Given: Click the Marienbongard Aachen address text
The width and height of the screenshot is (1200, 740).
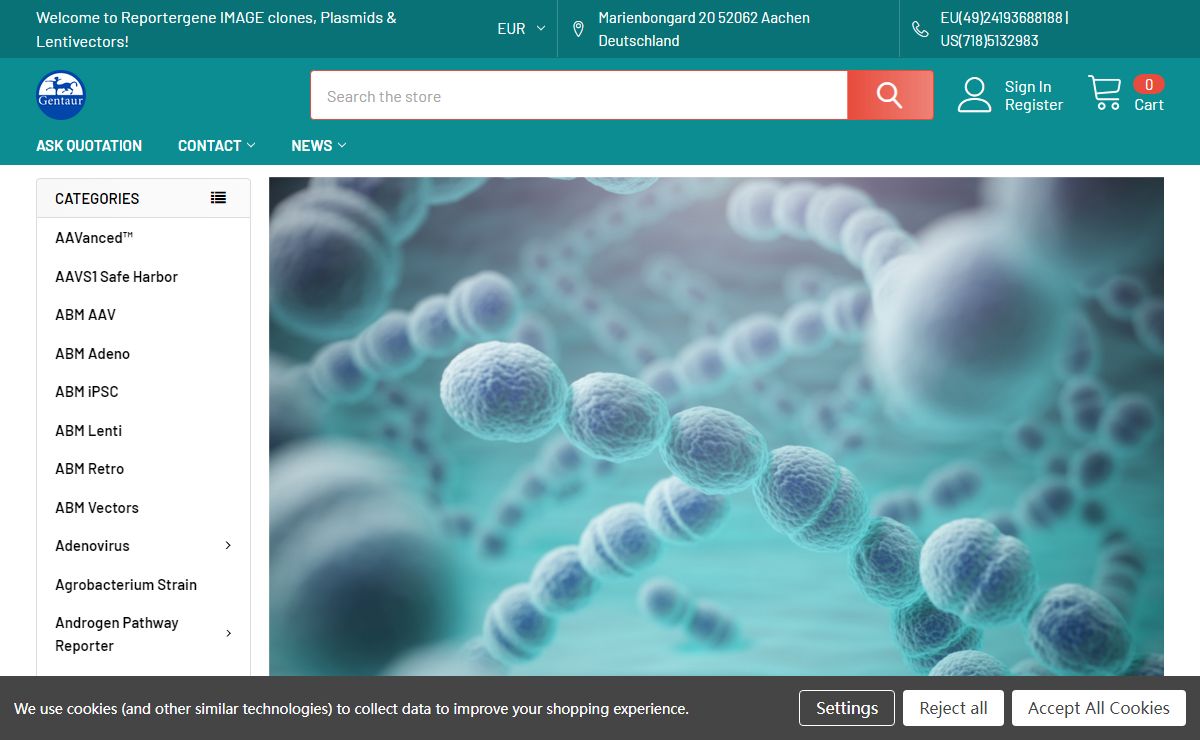Looking at the screenshot, I should point(704,29).
